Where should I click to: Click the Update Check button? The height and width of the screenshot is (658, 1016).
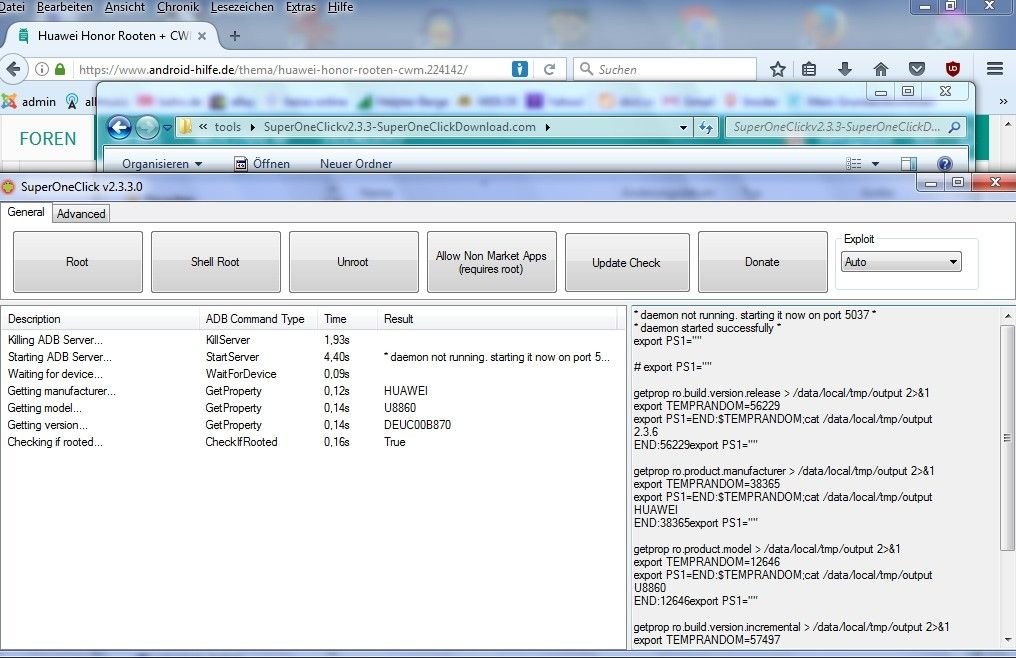point(627,262)
